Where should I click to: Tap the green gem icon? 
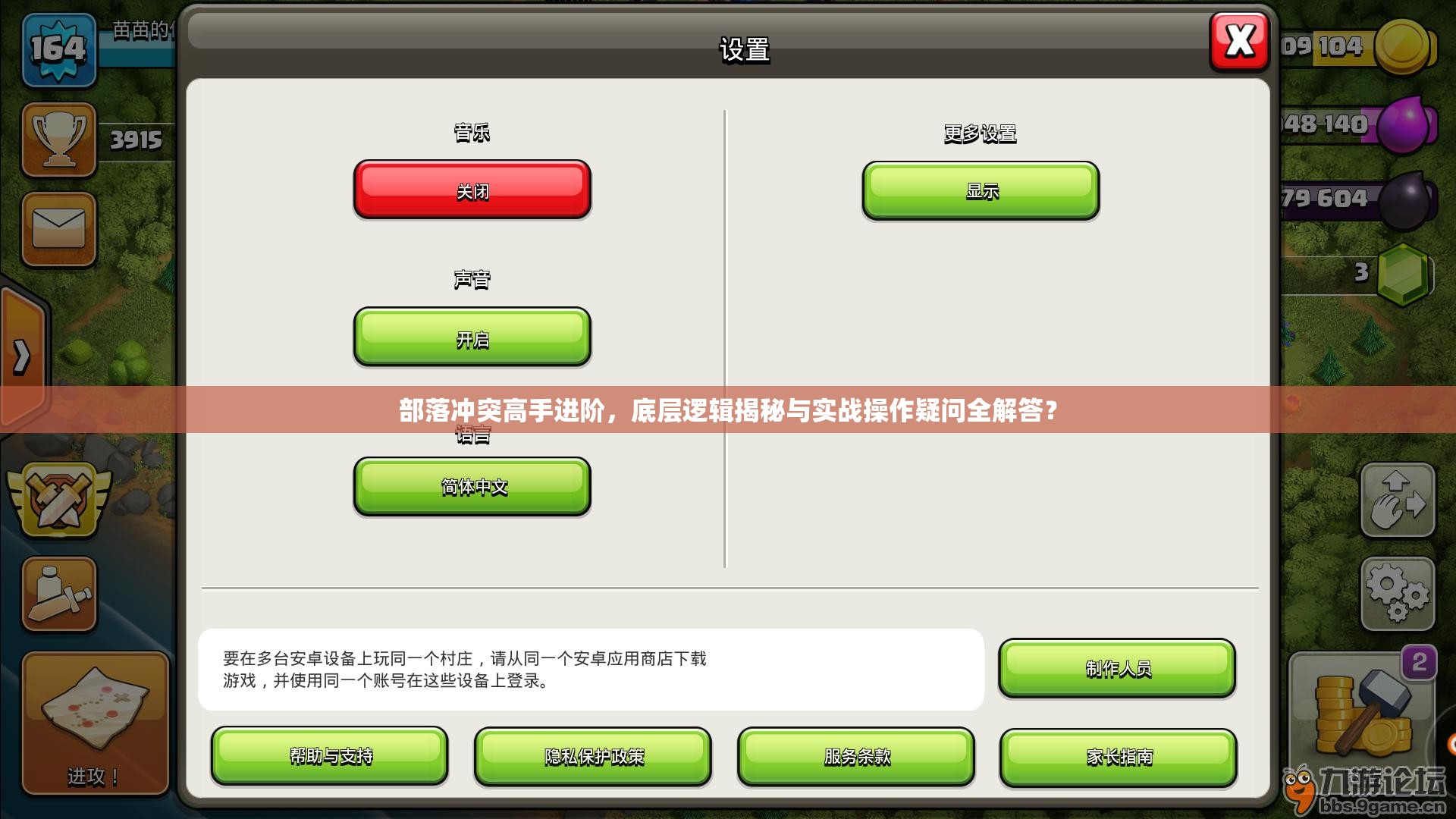tap(1403, 274)
